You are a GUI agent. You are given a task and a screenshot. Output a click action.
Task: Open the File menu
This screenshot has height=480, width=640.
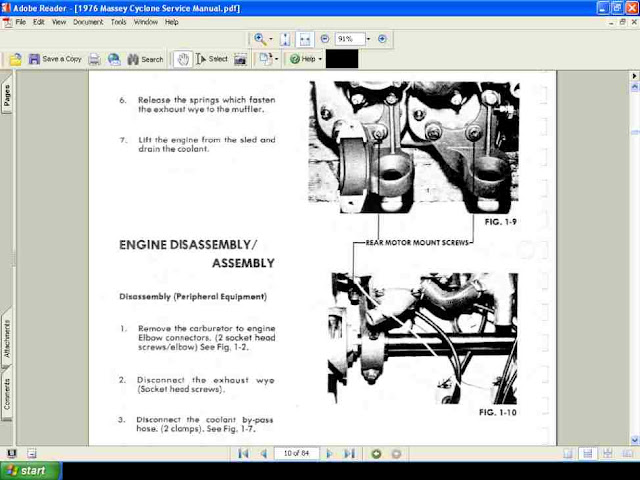click(20, 22)
